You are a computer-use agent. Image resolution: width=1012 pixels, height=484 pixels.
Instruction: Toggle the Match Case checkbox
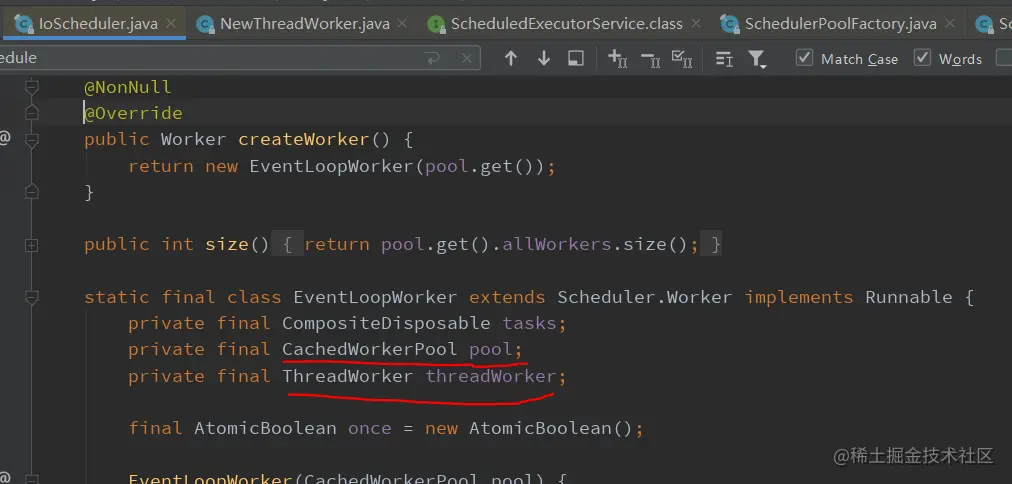tap(804, 58)
